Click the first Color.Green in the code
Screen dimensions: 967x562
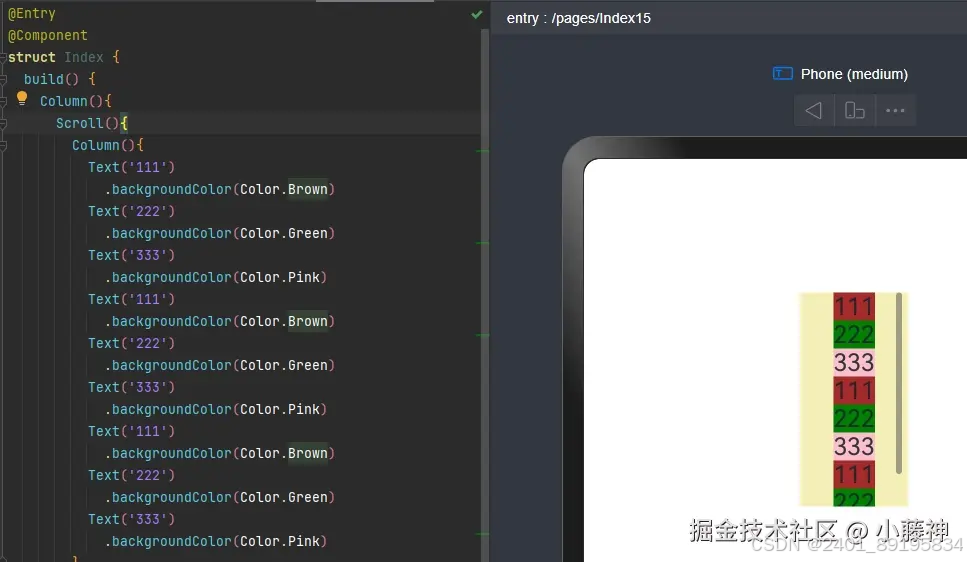click(284, 233)
